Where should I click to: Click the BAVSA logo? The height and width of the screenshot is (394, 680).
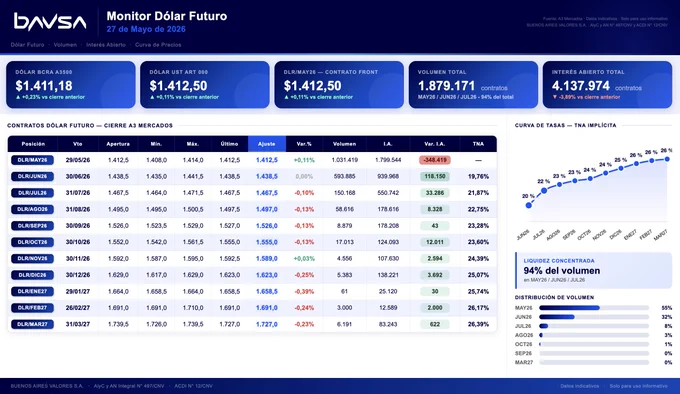tap(50, 22)
